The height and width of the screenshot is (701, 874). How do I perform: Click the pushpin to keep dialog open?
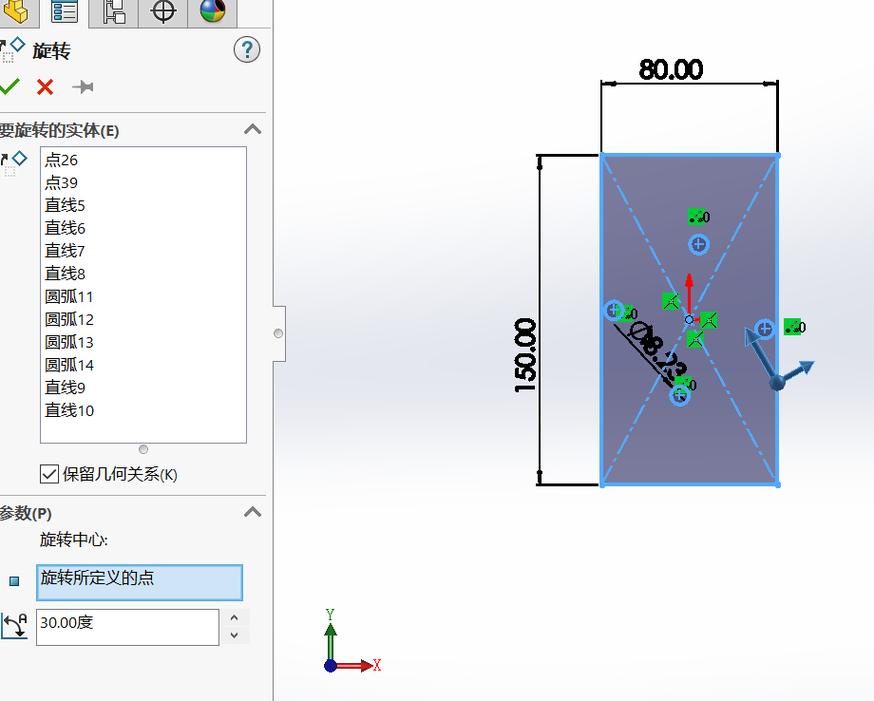[x=83, y=87]
